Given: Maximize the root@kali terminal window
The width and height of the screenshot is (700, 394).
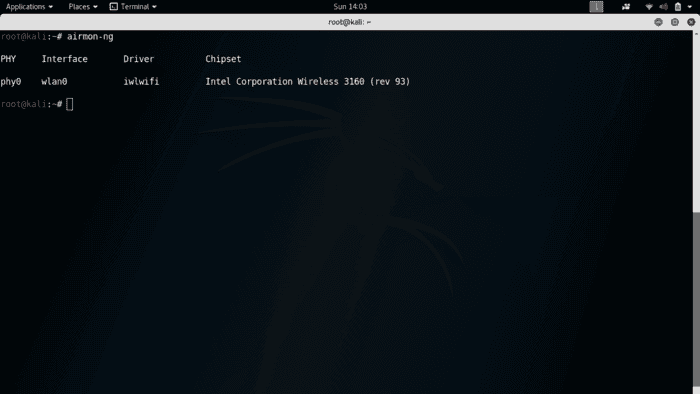Looking at the screenshot, I should tap(675, 22).
